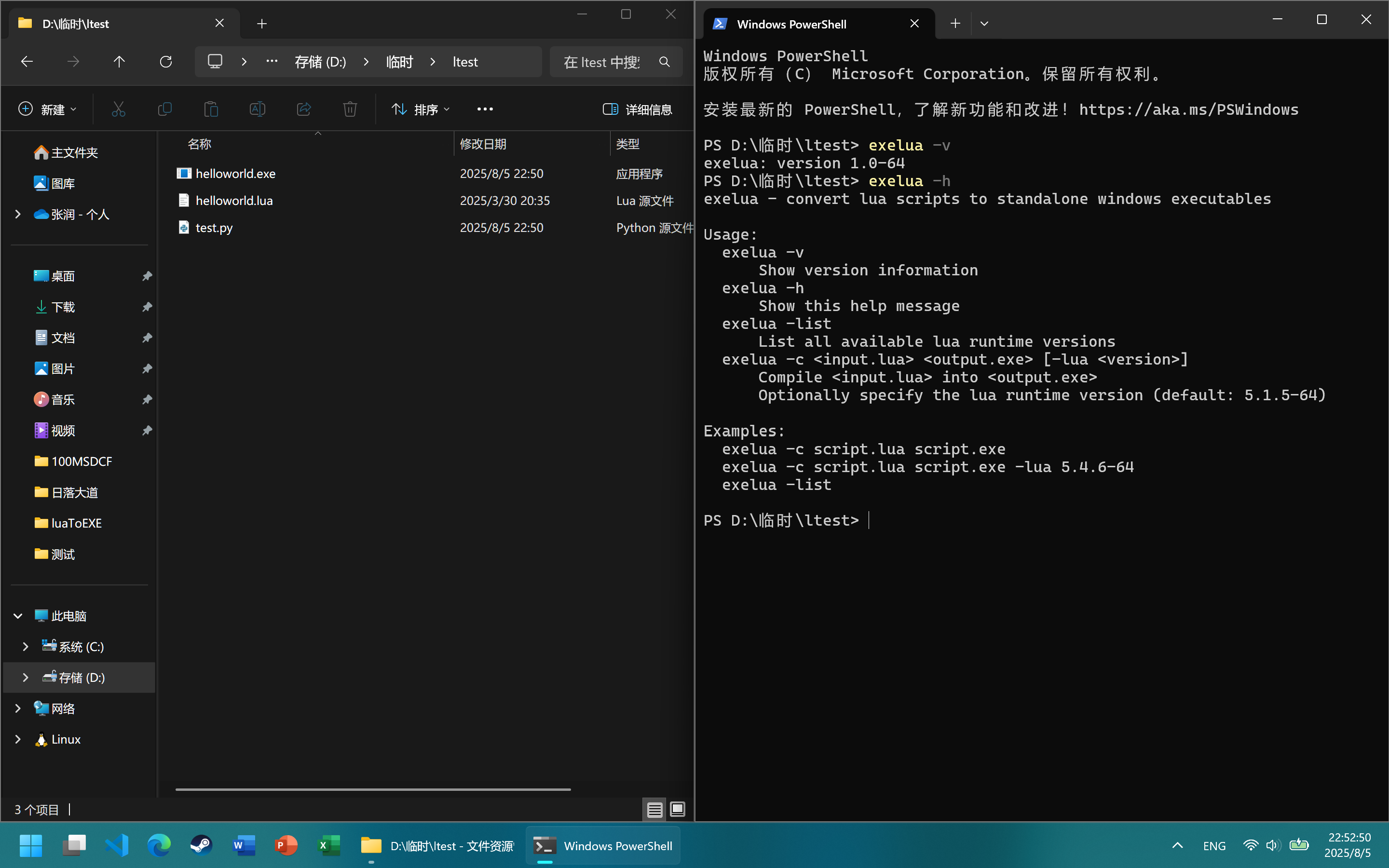Switch to compact list view at bottom right
This screenshot has height=868, width=1389.
[654, 809]
